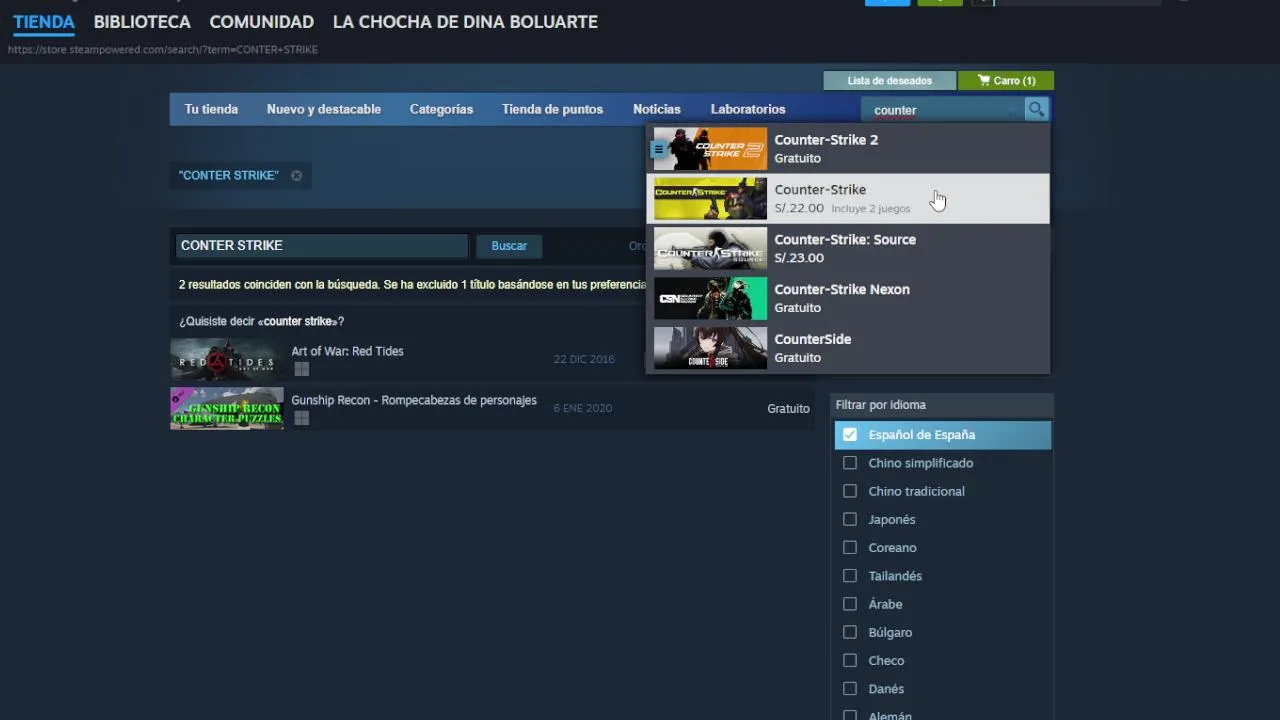The image size is (1280, 720).
Task: Check the Árabe language box
Action: (850, 604)
